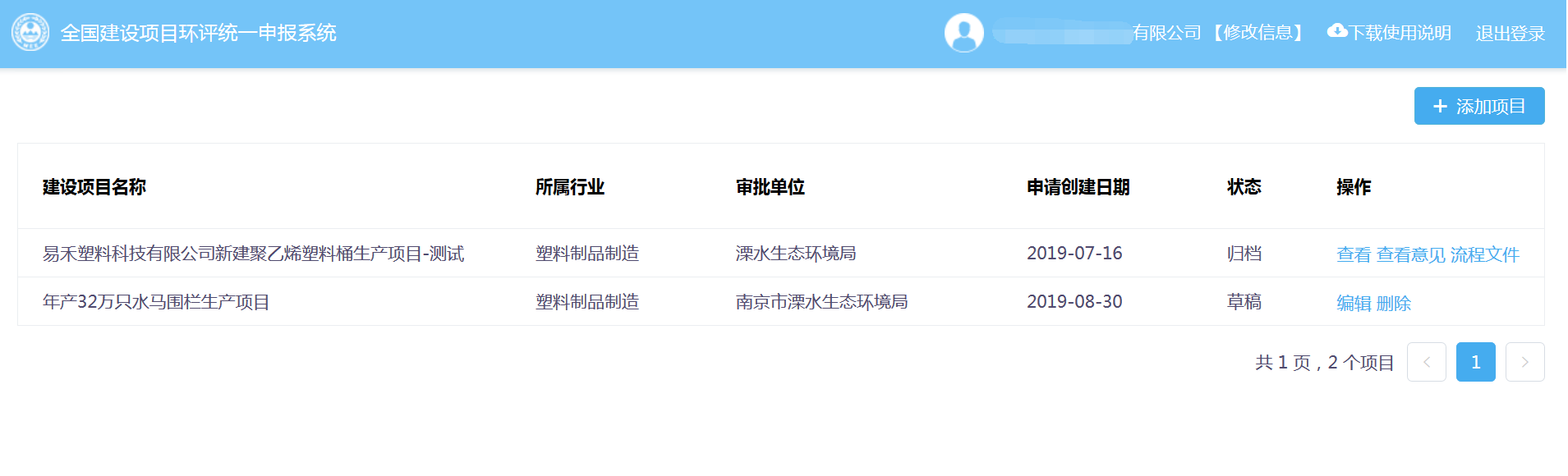Click 编辑 for the draft project
This screenshot has height=476, width=1568.
pyautogui.click(x=1353, y=303)
